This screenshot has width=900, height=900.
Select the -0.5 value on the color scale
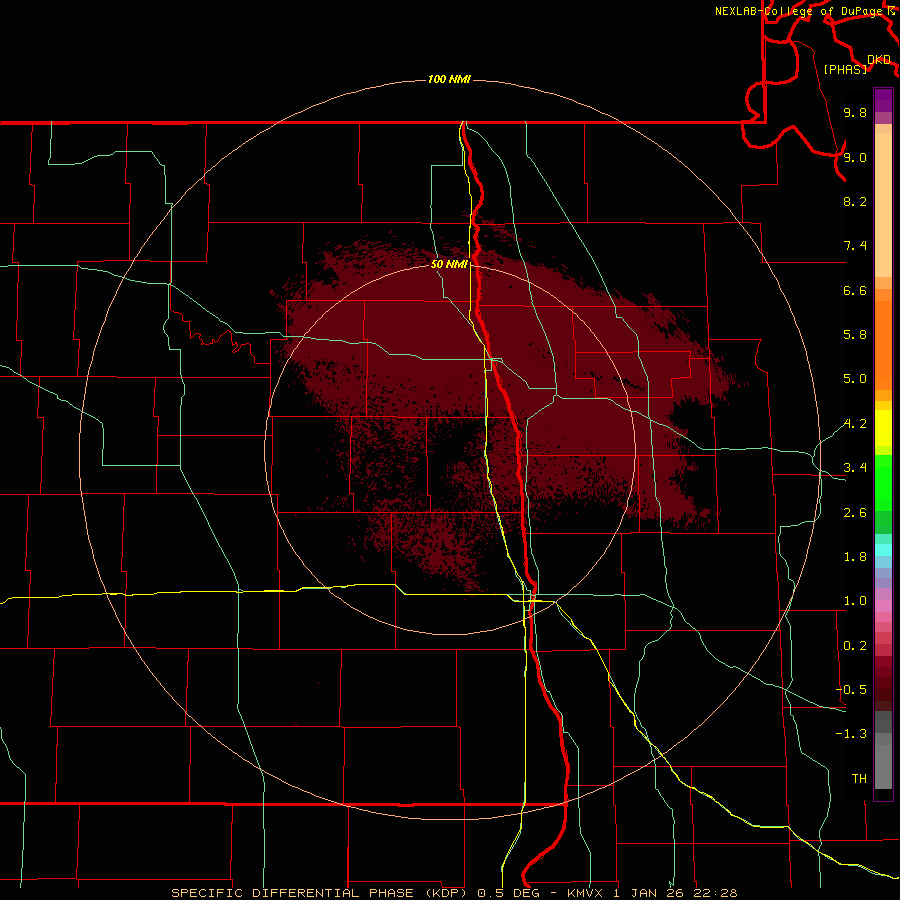851,690
